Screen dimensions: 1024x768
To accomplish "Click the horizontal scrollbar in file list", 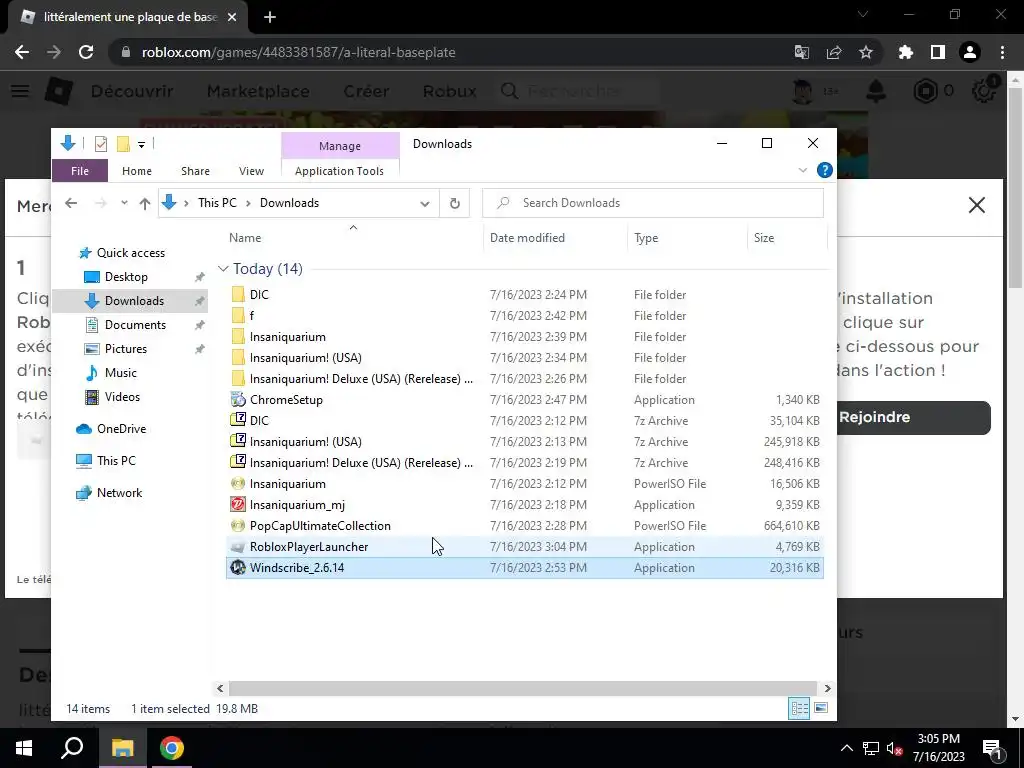I will point(522,688).
